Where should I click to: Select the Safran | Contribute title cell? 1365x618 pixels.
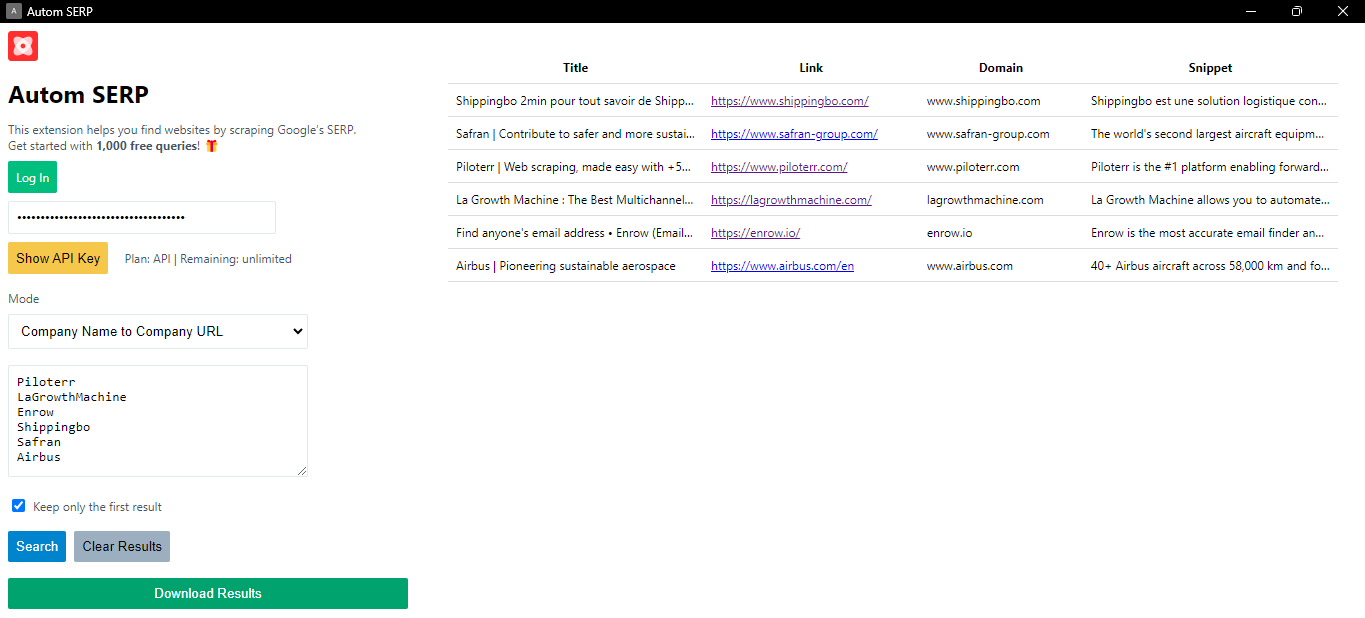pyautogui.click(x=575, y=134)
